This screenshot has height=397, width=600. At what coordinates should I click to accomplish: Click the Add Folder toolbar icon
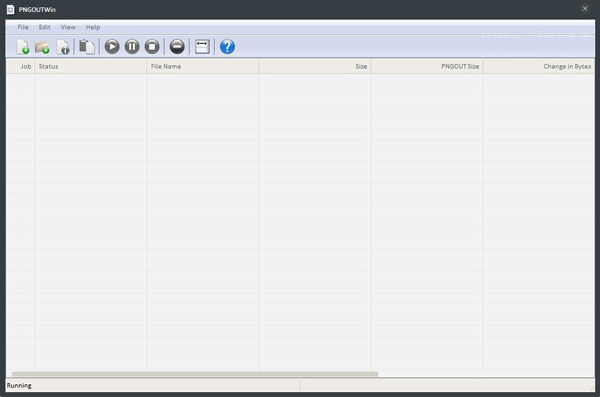pyautogui.click(x=42, y=47)
